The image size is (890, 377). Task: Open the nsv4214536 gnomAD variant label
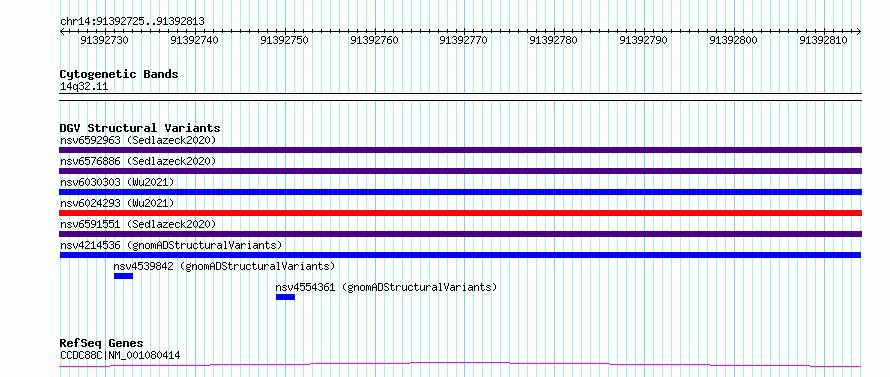(x=171, y=245)
